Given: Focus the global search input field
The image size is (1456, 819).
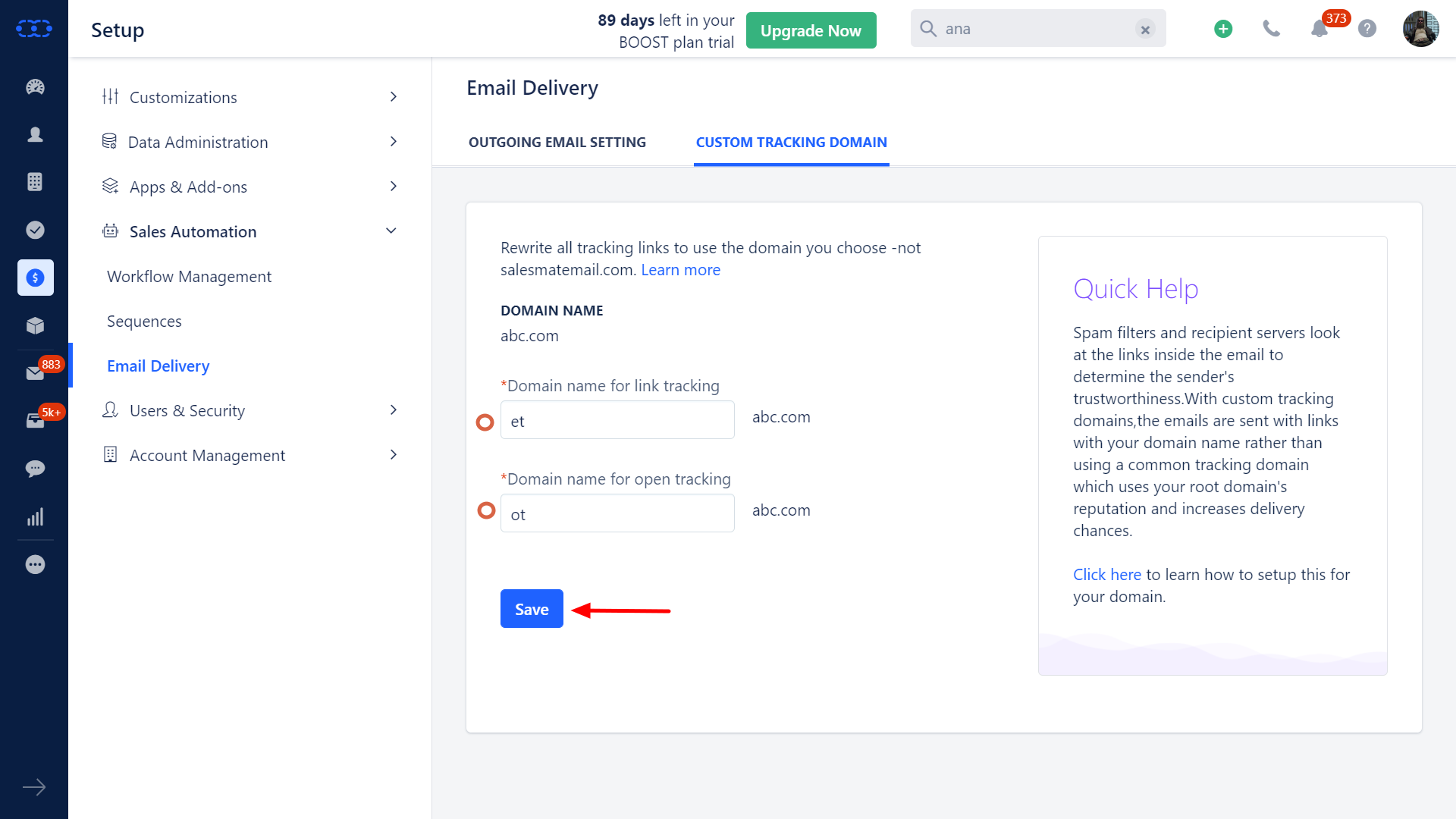Looking at the screenshot, I should coord(1038,29).
